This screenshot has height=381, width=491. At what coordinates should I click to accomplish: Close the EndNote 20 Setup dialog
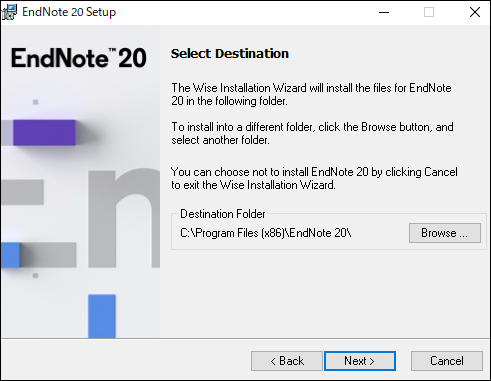coord(475,12)
